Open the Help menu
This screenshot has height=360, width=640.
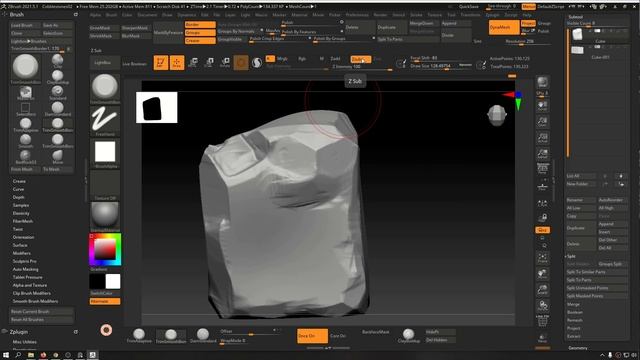point(527,15)
